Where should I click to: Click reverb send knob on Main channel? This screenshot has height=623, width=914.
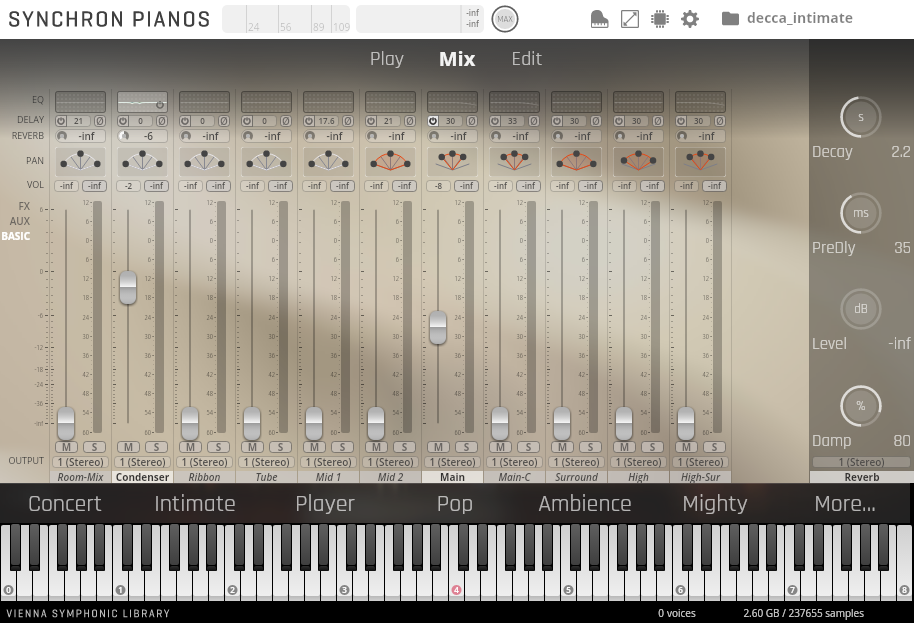[x=434, y=136]
